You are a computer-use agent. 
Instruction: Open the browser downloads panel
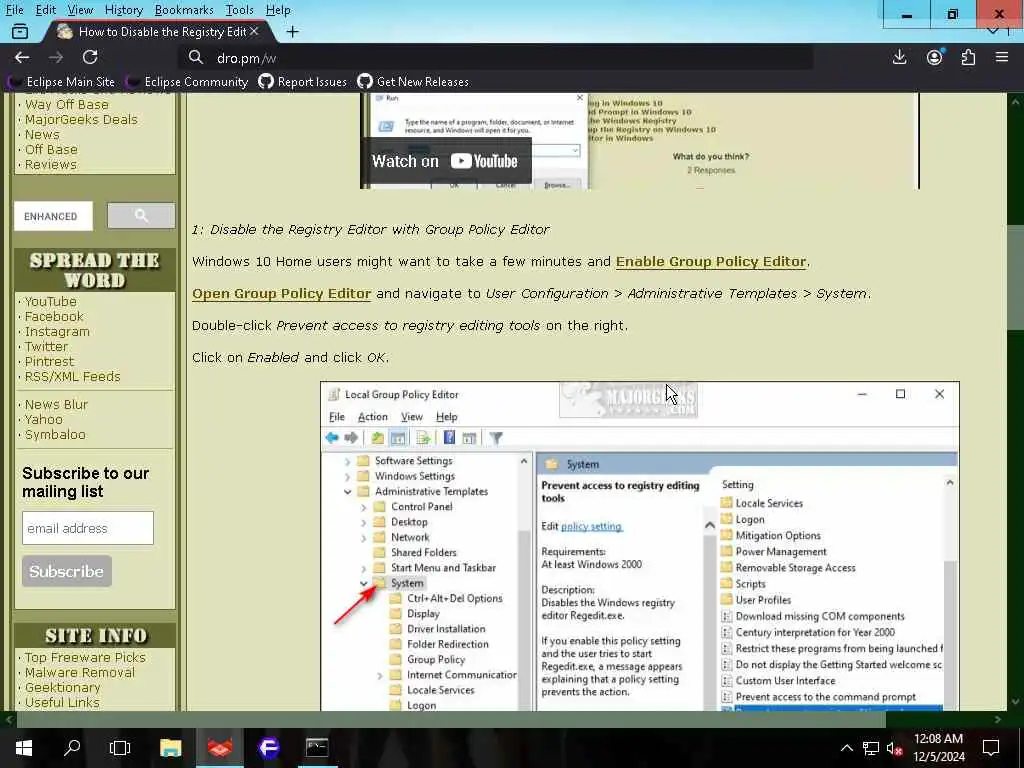point(900,57)
